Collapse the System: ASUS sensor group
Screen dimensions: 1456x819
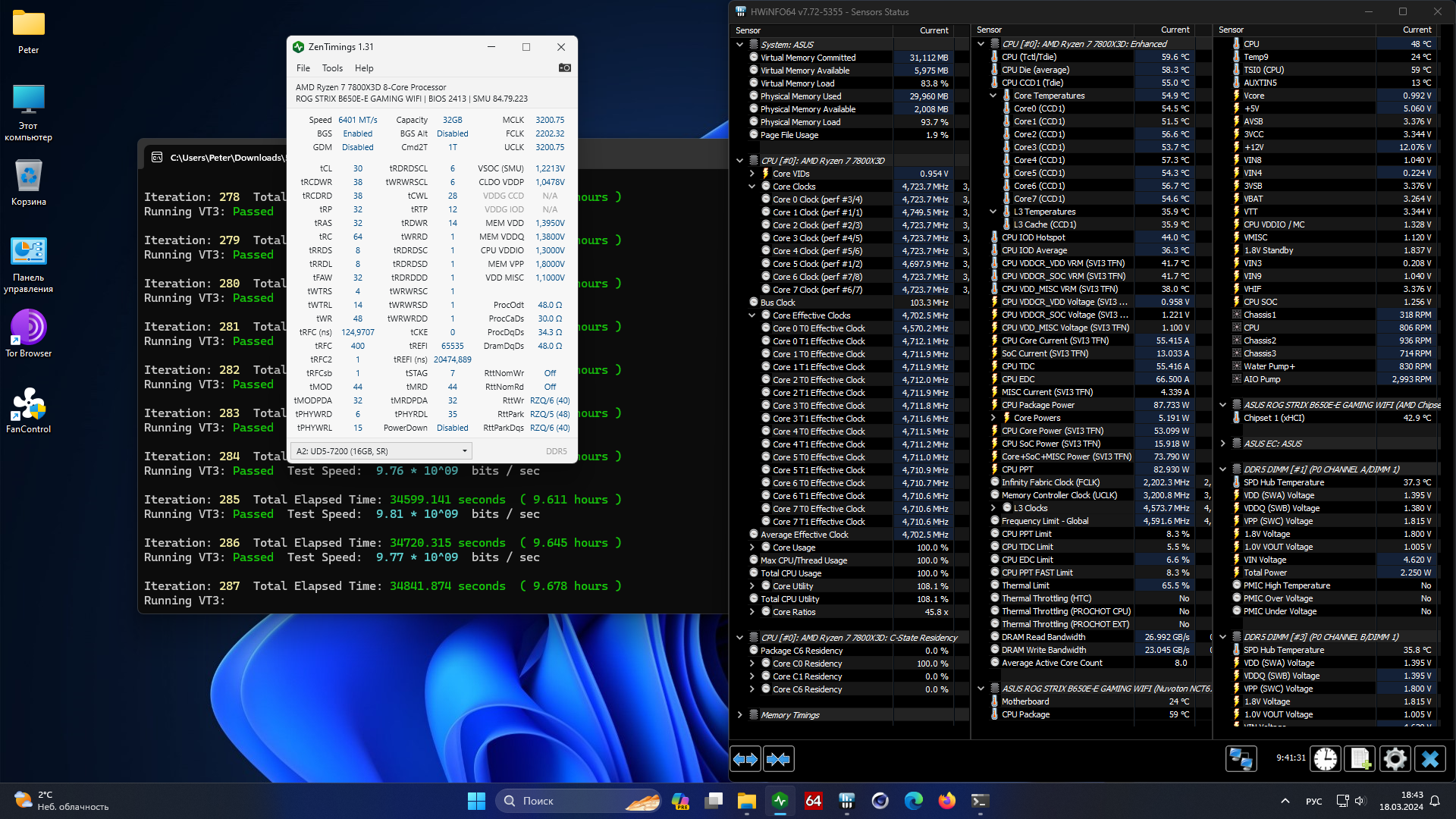click(740, 45)
